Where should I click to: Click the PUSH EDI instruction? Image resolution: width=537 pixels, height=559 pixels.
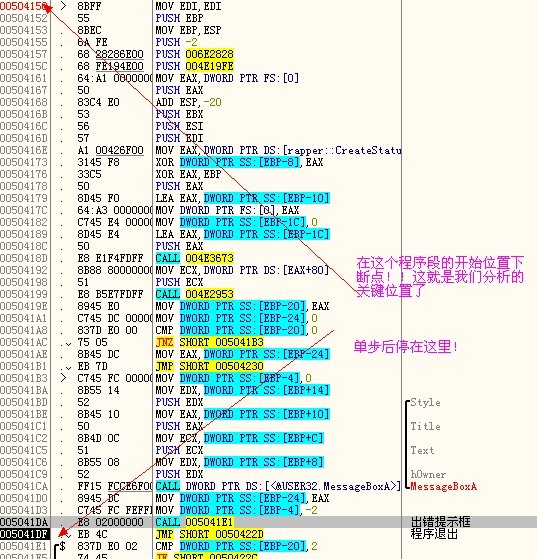(179, 138)
